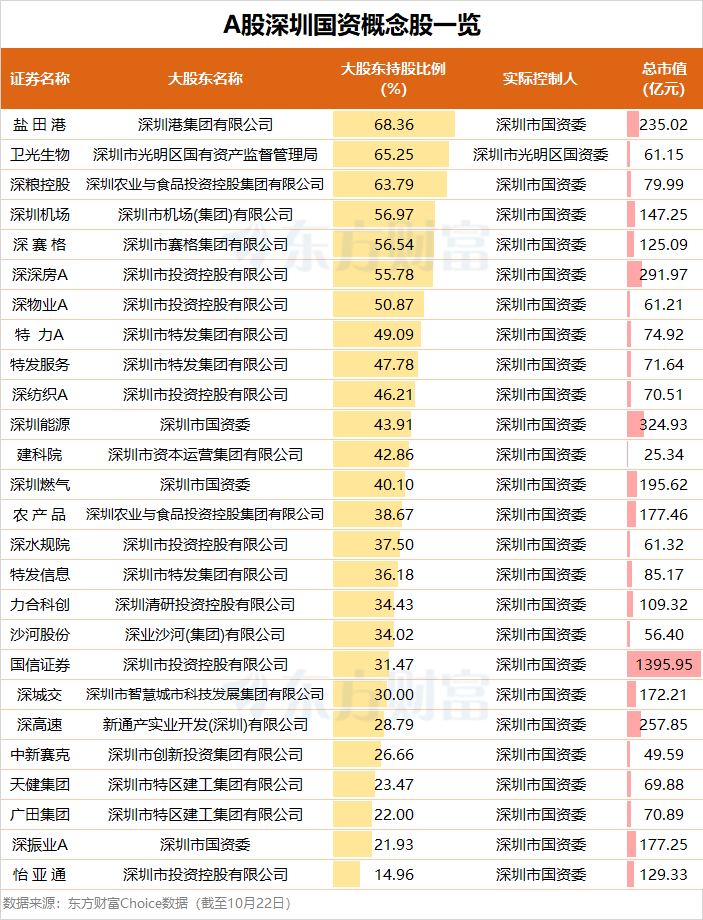Click the data source footer 东方财富Choice数据
703x920 pixels.
(128, 903)
